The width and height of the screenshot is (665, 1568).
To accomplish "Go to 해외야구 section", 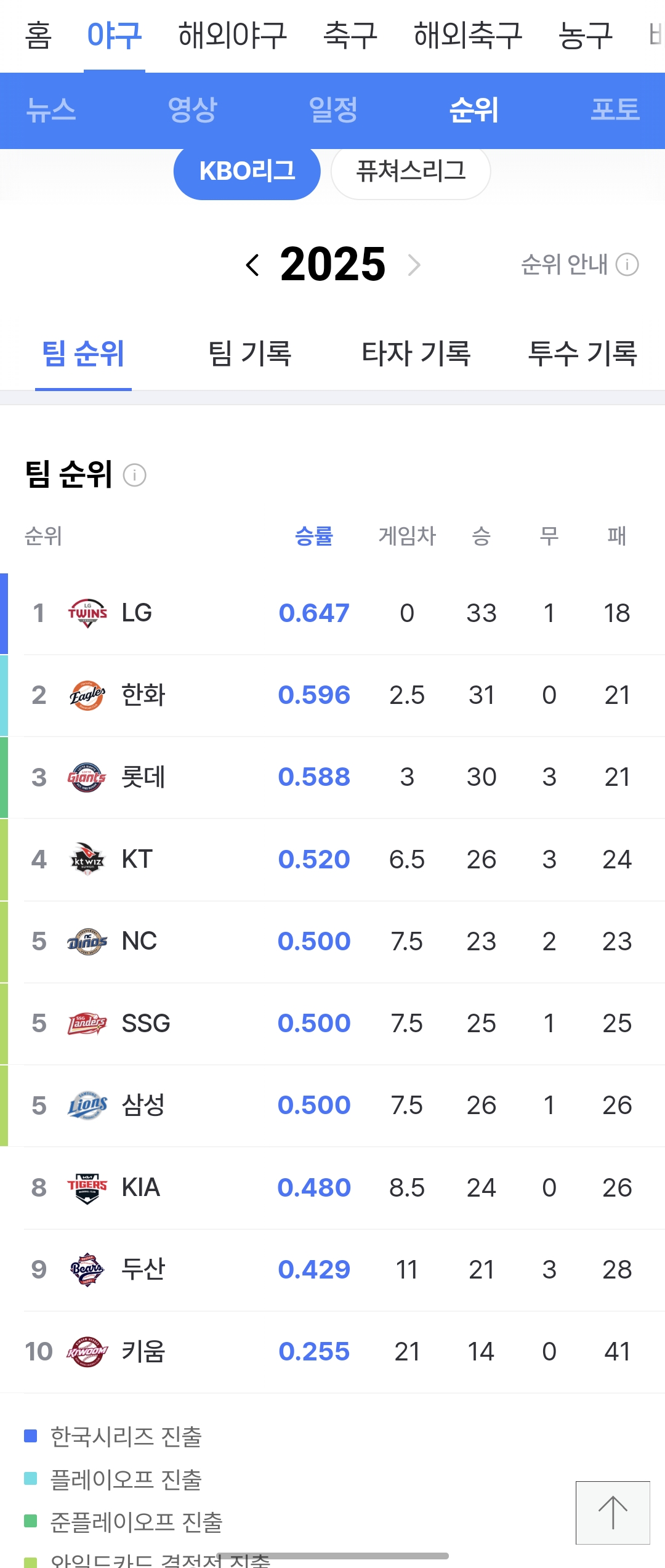I will coord(233,35).
